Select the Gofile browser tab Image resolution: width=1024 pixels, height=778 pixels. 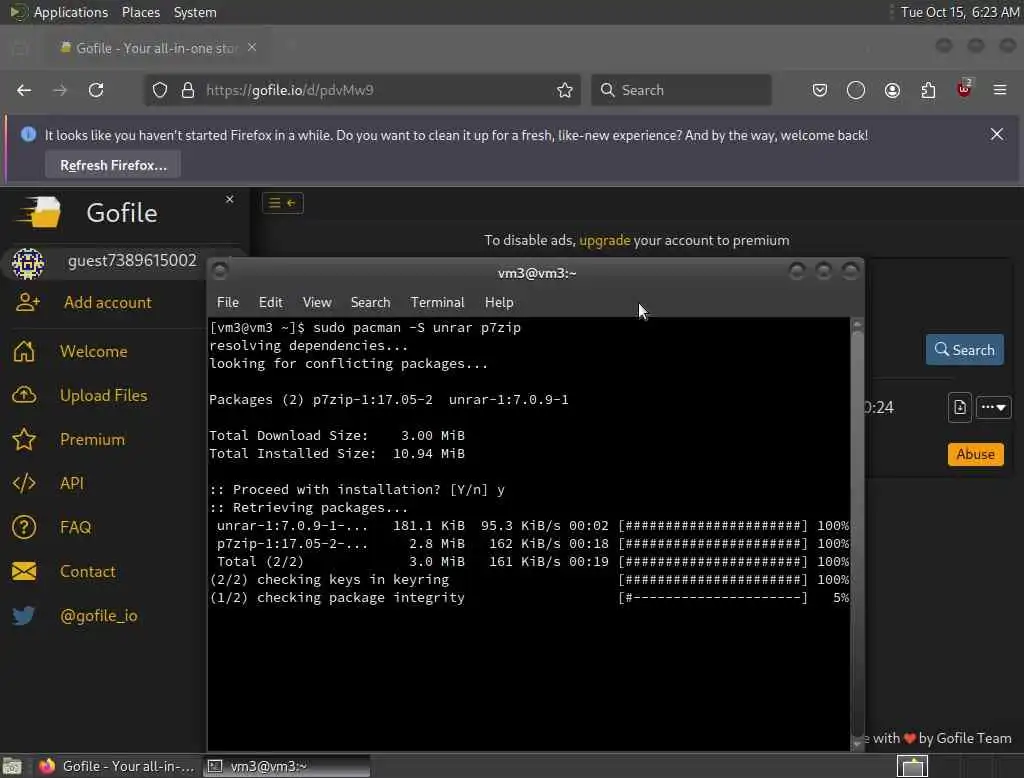click(157, 48)
